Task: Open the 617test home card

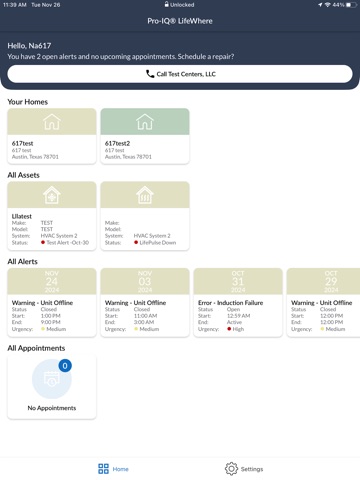Action: coord(52,136)
